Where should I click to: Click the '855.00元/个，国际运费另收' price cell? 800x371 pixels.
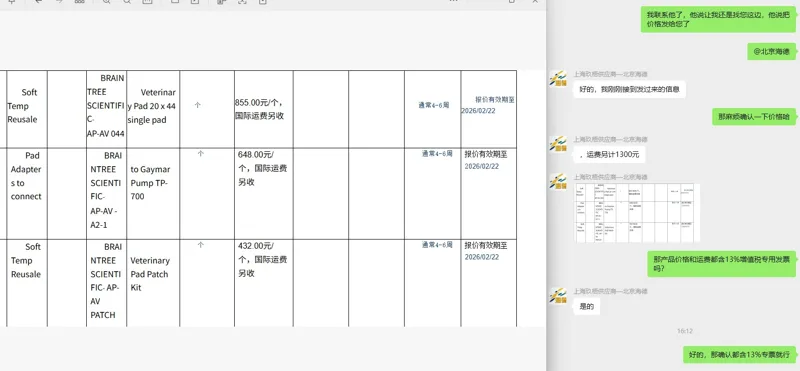[264, 109]
